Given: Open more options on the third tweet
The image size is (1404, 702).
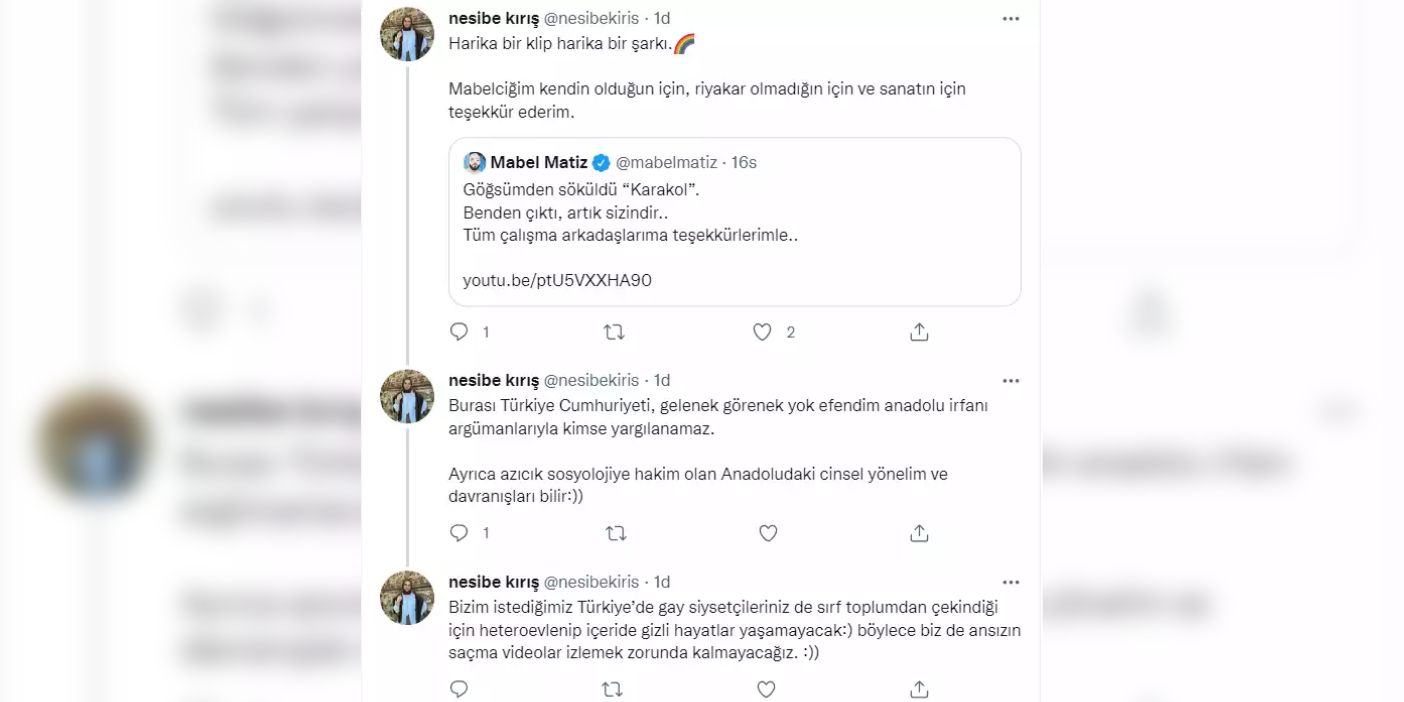Looking at the screenshot, I should [1011, 582].
